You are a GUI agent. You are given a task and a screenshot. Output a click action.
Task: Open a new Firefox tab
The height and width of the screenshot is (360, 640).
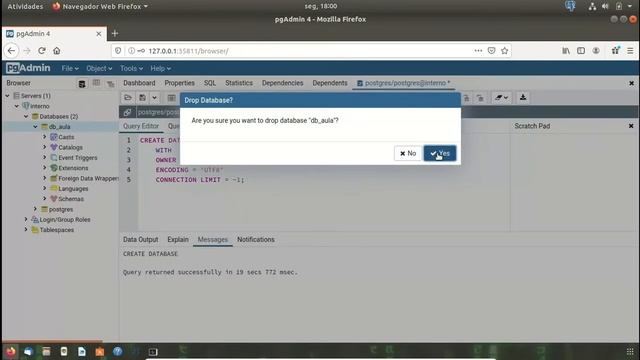(x=115, y=33)
